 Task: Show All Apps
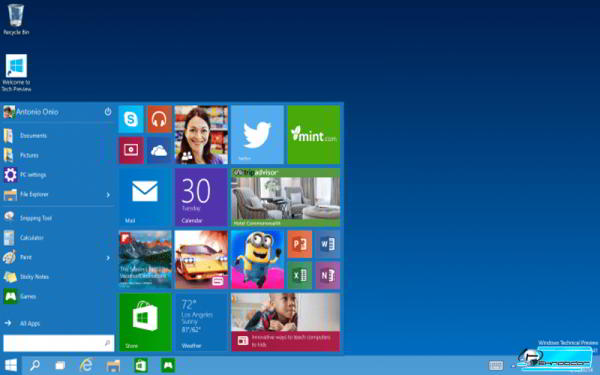point(22,323)
